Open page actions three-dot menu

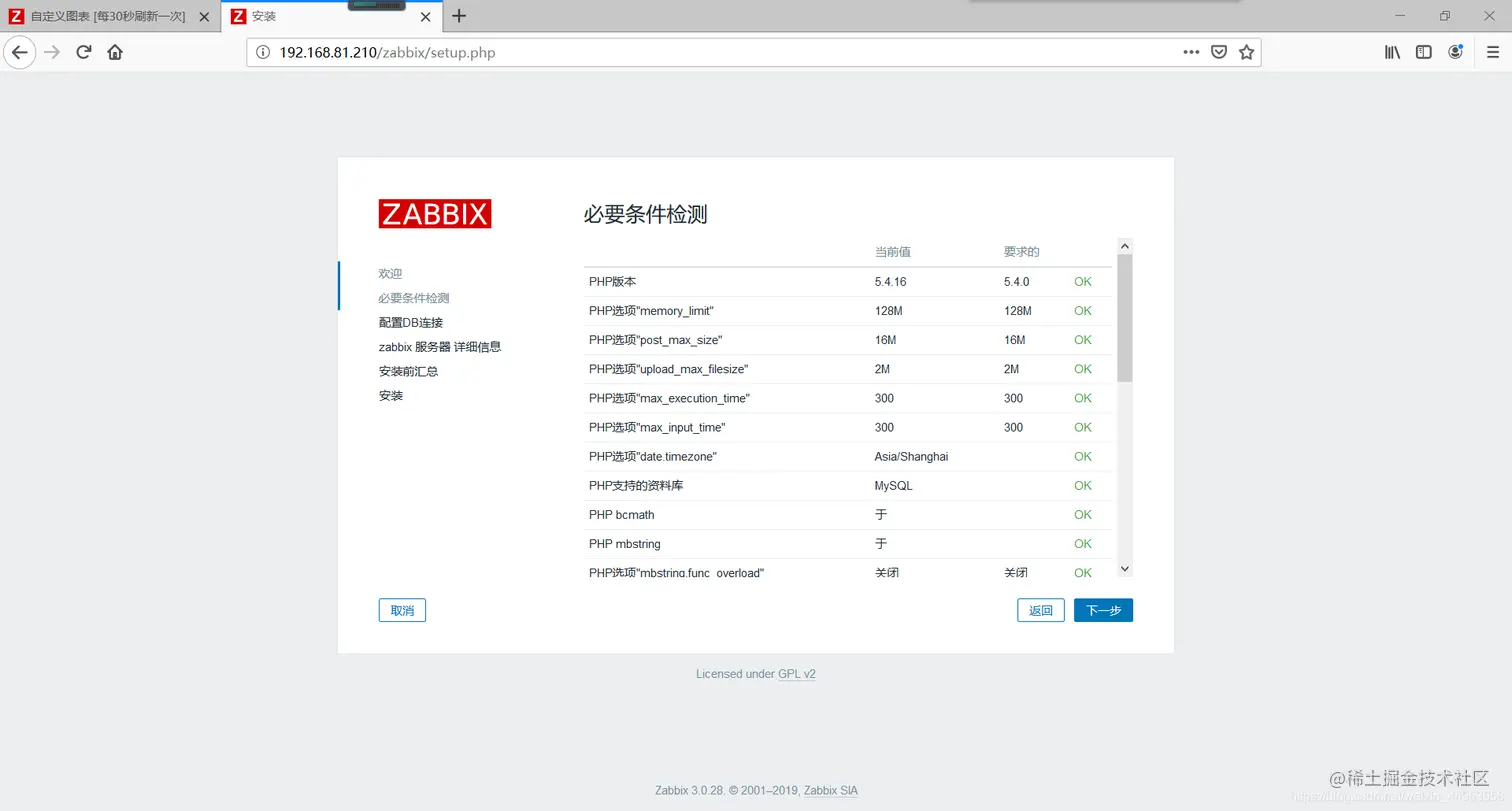coord(1191,52)
